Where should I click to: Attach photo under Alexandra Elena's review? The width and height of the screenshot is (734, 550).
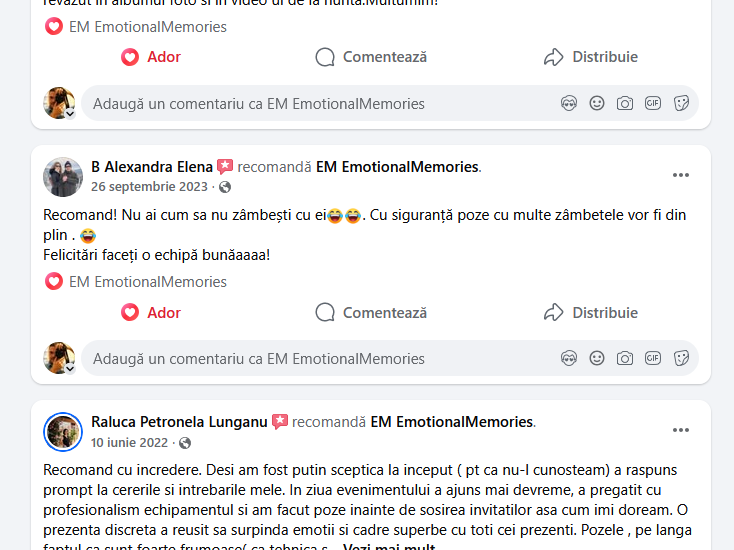(625, 358)
